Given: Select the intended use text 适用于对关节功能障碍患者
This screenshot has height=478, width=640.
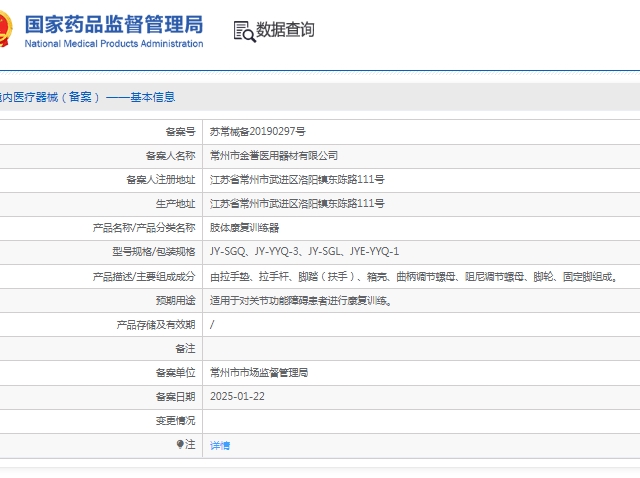Looking at the screenshot, I should [301, 301].
